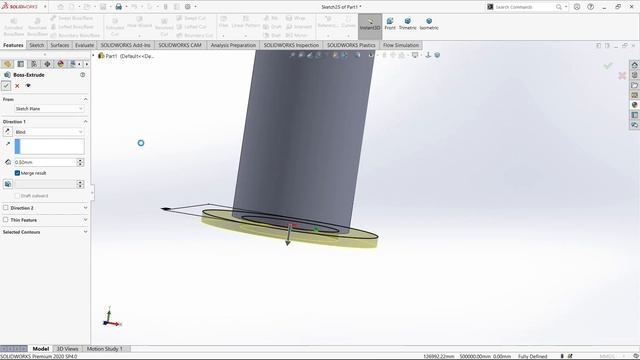Click the Extruded Cut tool
This screenshot has width=640, height=360.
(115, 27)
